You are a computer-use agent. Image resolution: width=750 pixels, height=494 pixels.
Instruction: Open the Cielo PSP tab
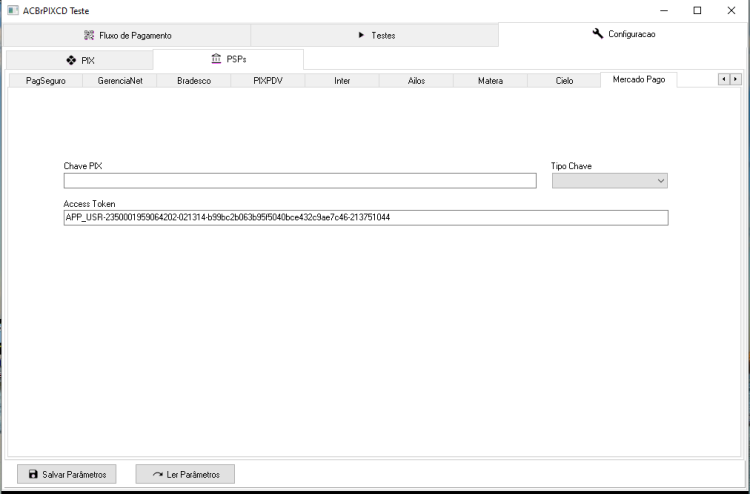coord(564,81)
